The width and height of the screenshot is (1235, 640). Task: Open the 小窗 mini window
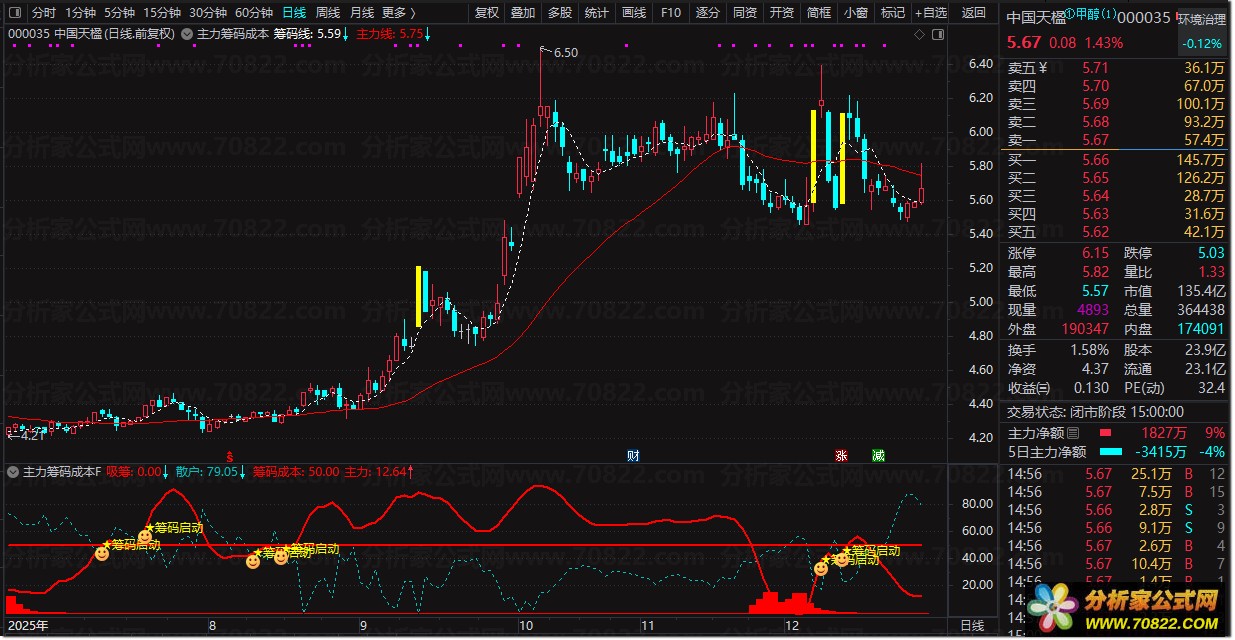coord(855,13)
